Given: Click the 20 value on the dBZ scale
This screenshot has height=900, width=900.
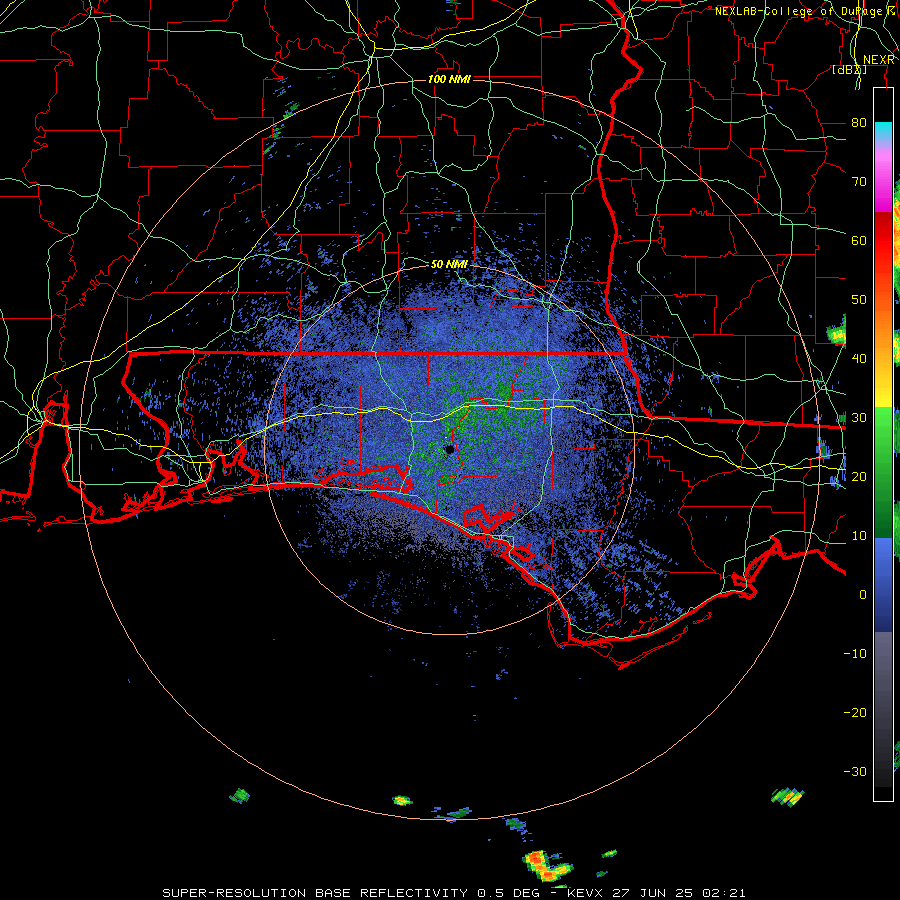Looking at the screenshot, I should coord(859,477).
